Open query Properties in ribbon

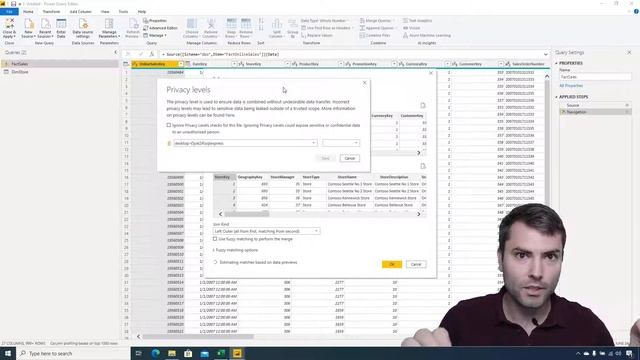click(x=155, y=20)
